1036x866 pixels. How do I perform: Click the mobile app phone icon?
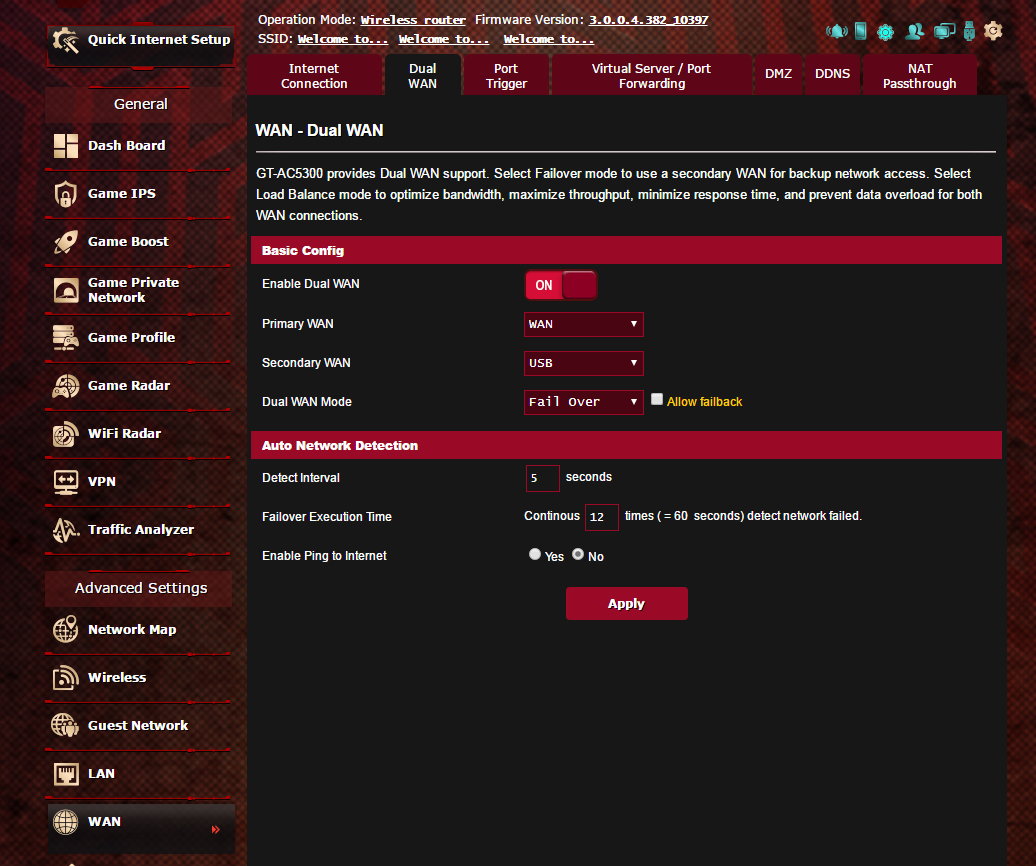(860, 31)
